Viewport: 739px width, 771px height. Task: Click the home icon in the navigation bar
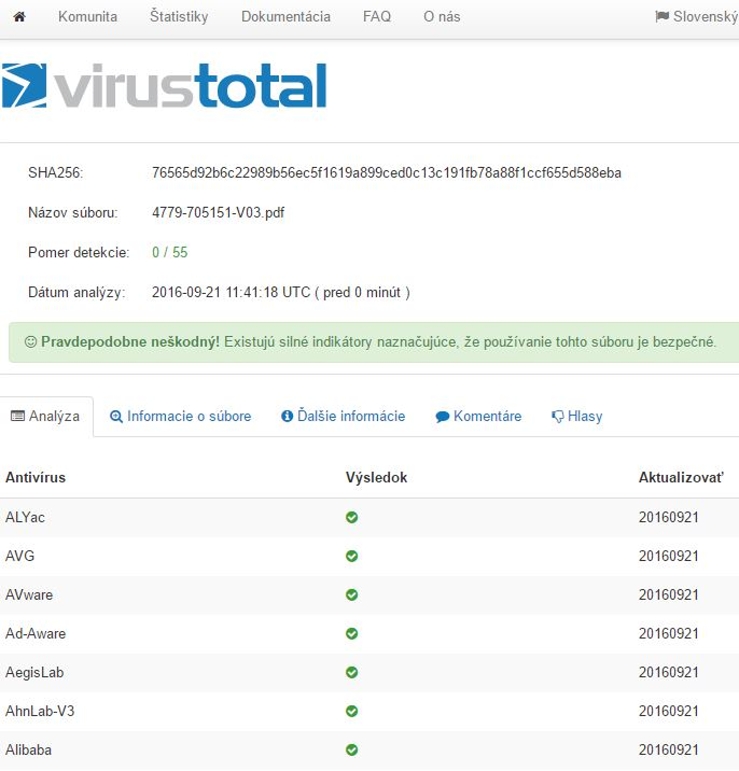(x=19, y=17)
